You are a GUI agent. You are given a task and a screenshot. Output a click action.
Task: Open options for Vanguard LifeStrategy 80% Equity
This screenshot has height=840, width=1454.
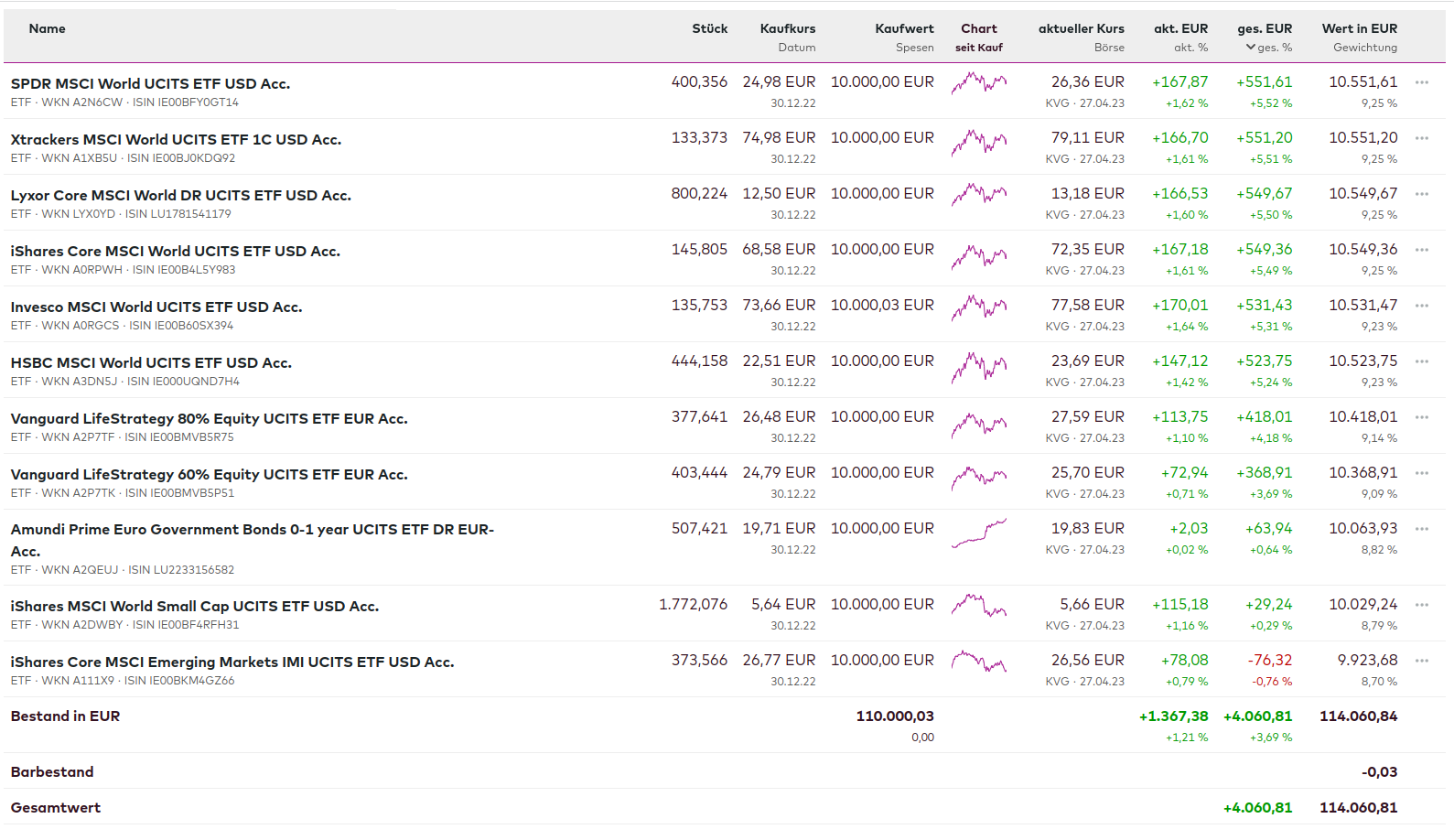(x=1421, y=417)
